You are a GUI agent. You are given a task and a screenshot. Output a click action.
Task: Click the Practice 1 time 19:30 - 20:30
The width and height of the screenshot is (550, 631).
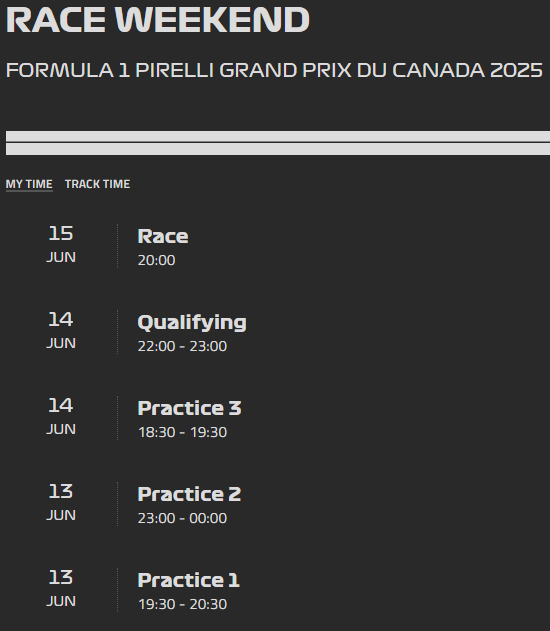pyautogui.click(x=182, y=605)
